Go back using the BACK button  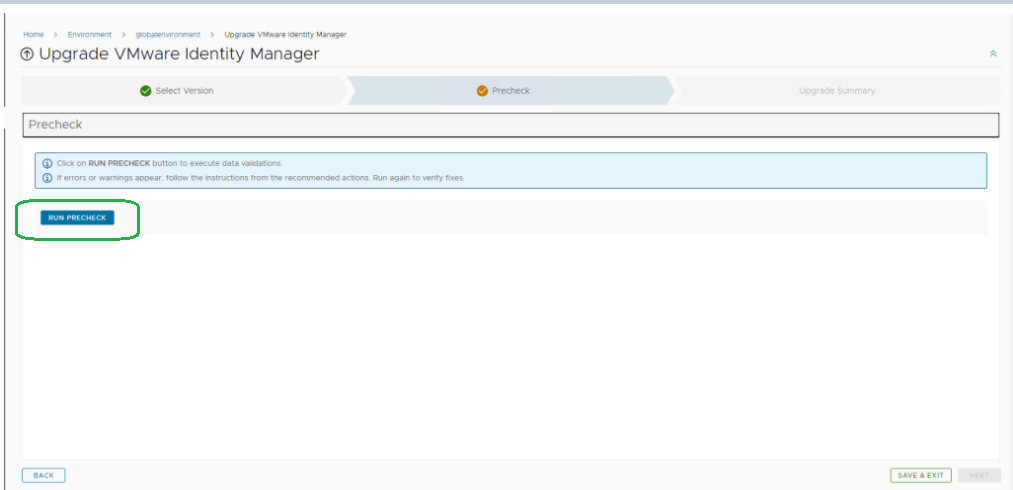(44, 475)
